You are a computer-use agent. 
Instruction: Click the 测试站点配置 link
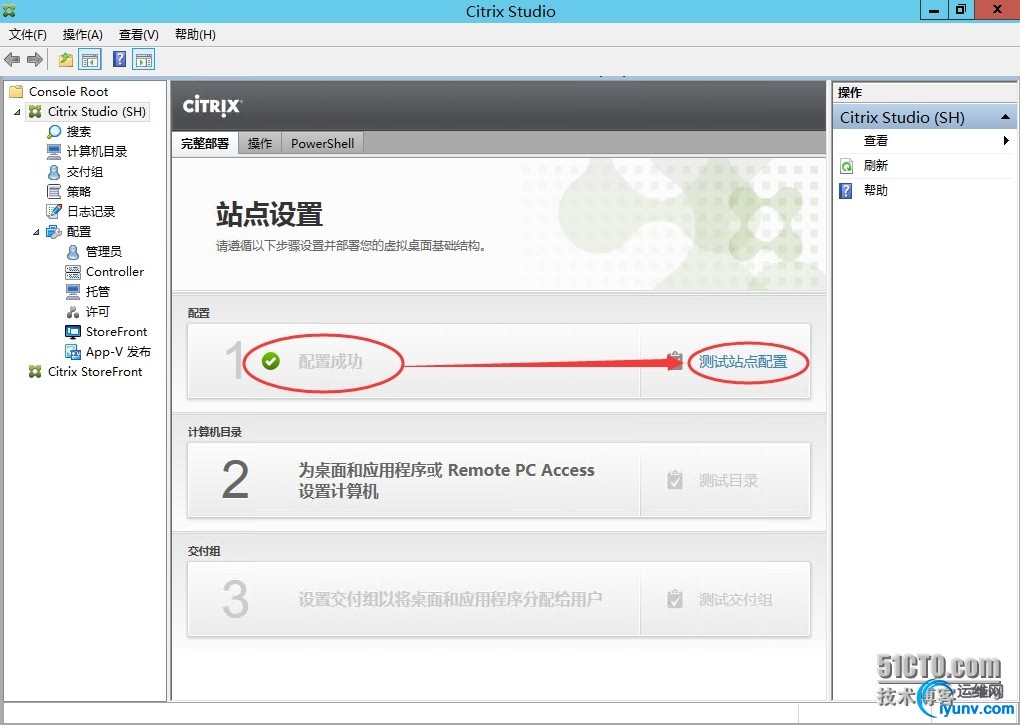743,362
